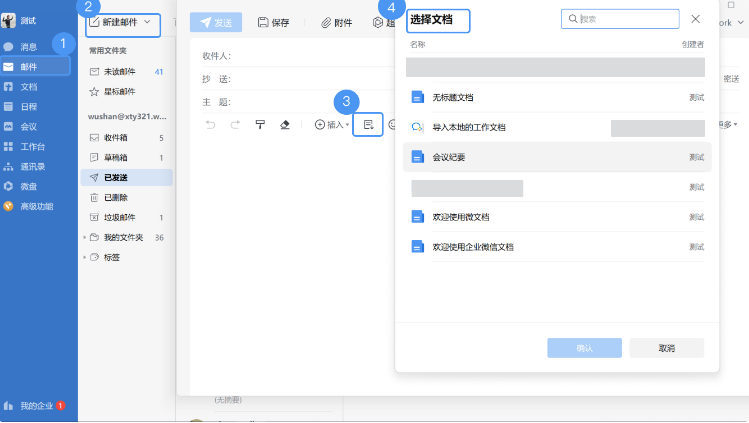Select the eraser clear-format tool
749x423 pixels.
click(285, 125)
